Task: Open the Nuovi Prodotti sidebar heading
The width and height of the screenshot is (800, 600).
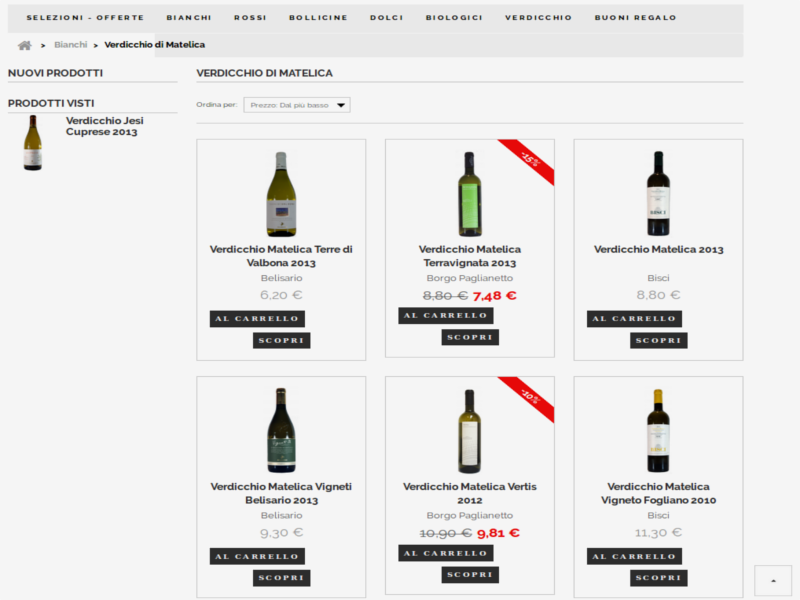Action: coord(55,73)
